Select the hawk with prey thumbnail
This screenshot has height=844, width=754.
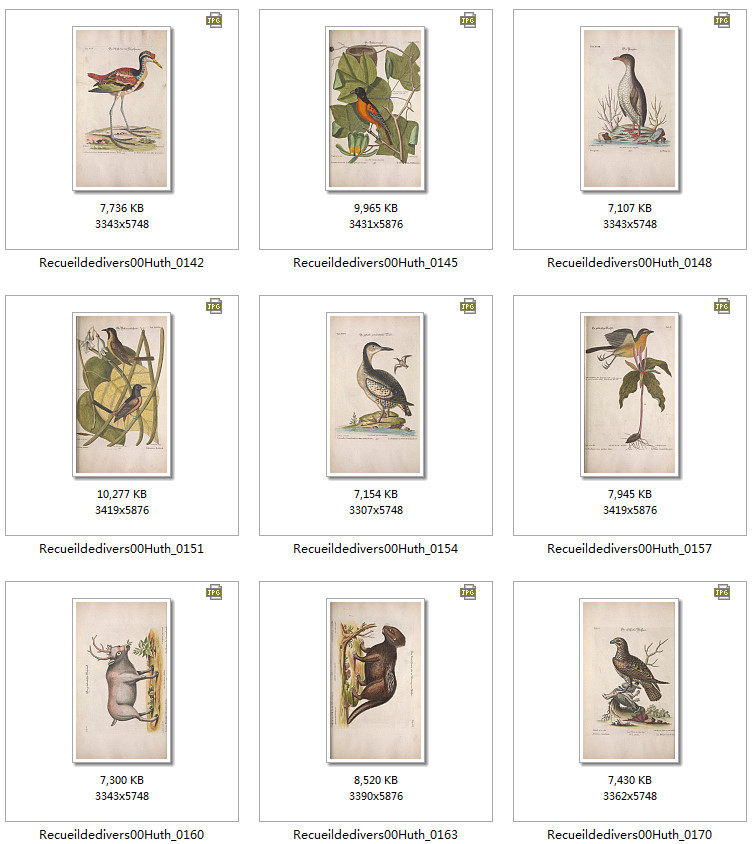pos(630,680)
